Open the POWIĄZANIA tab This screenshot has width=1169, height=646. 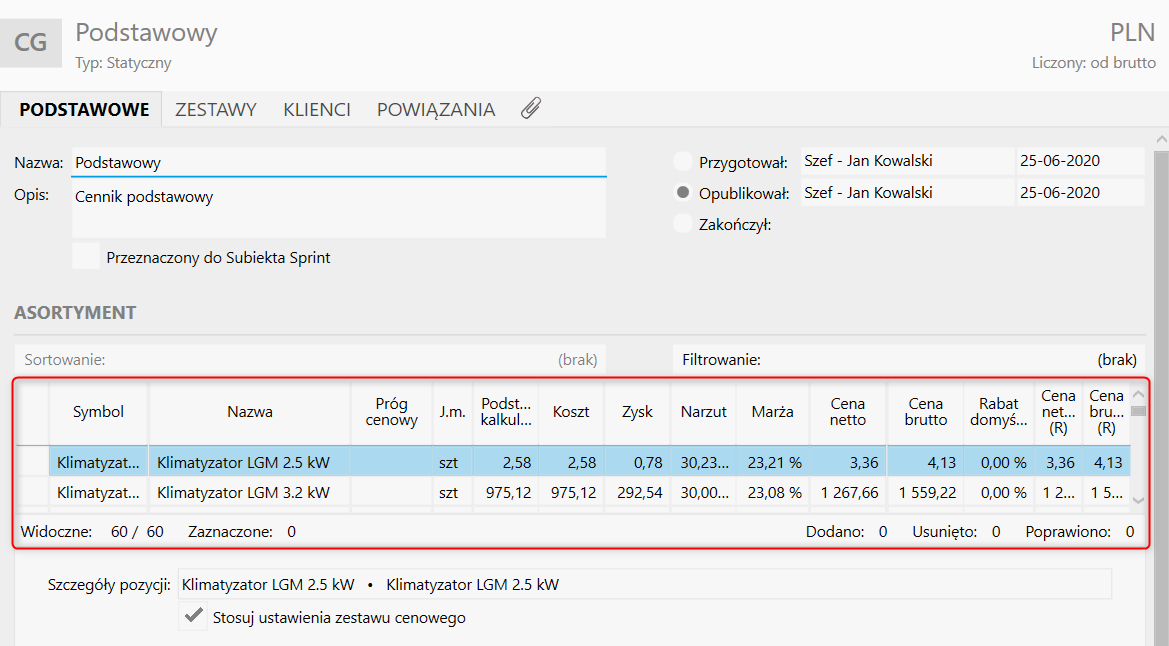pyautogui.click(x=436, y=110)
